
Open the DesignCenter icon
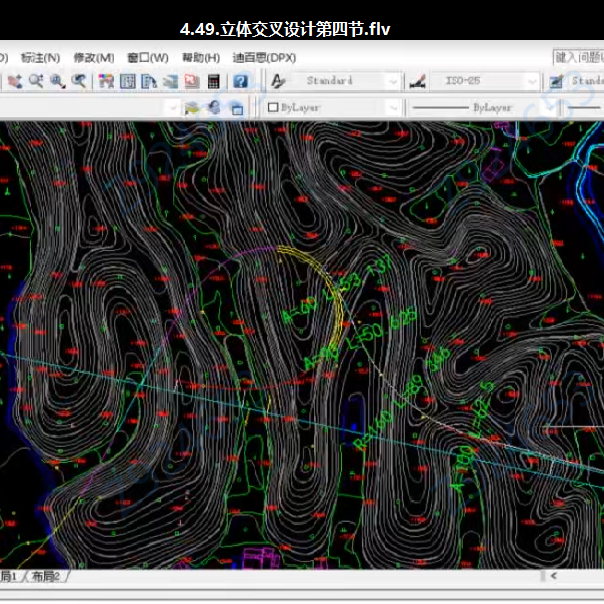tap(127, 81)
